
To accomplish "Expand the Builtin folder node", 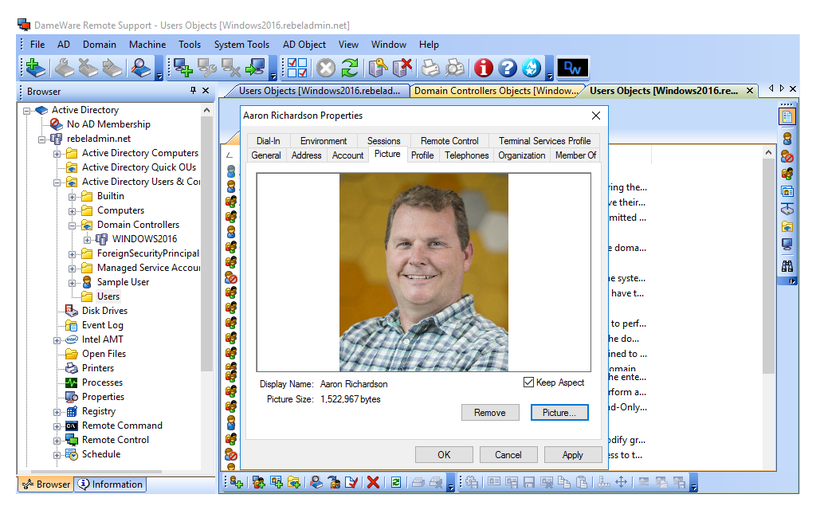I will [72, 197].
